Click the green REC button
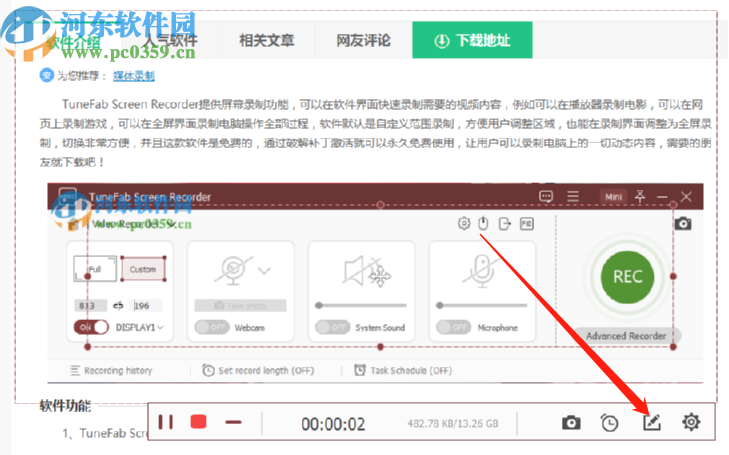This screenshot has height=455, width=729. tap(627, 277)
